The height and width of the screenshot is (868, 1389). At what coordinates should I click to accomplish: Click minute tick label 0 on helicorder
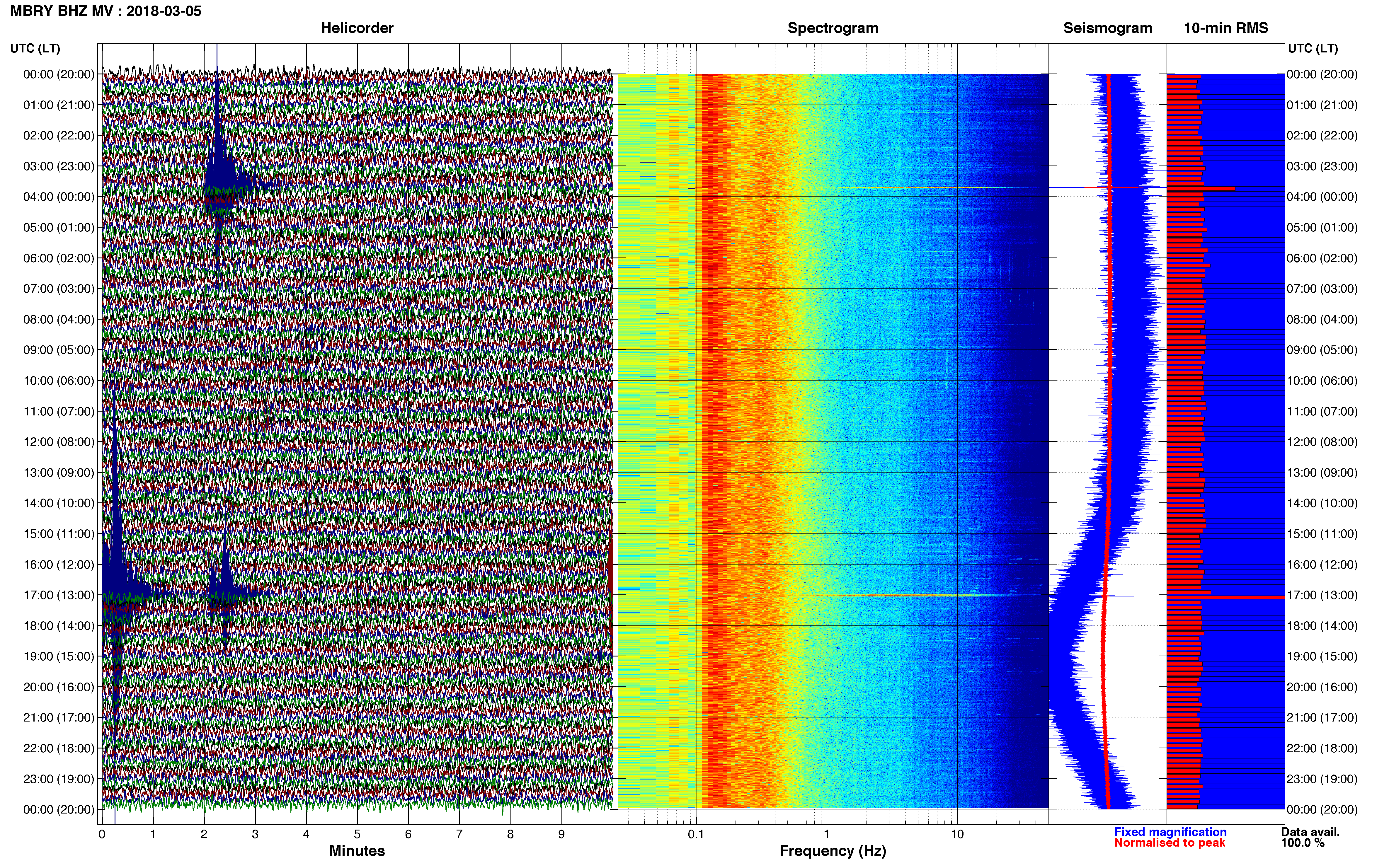[x=102, y=834]
